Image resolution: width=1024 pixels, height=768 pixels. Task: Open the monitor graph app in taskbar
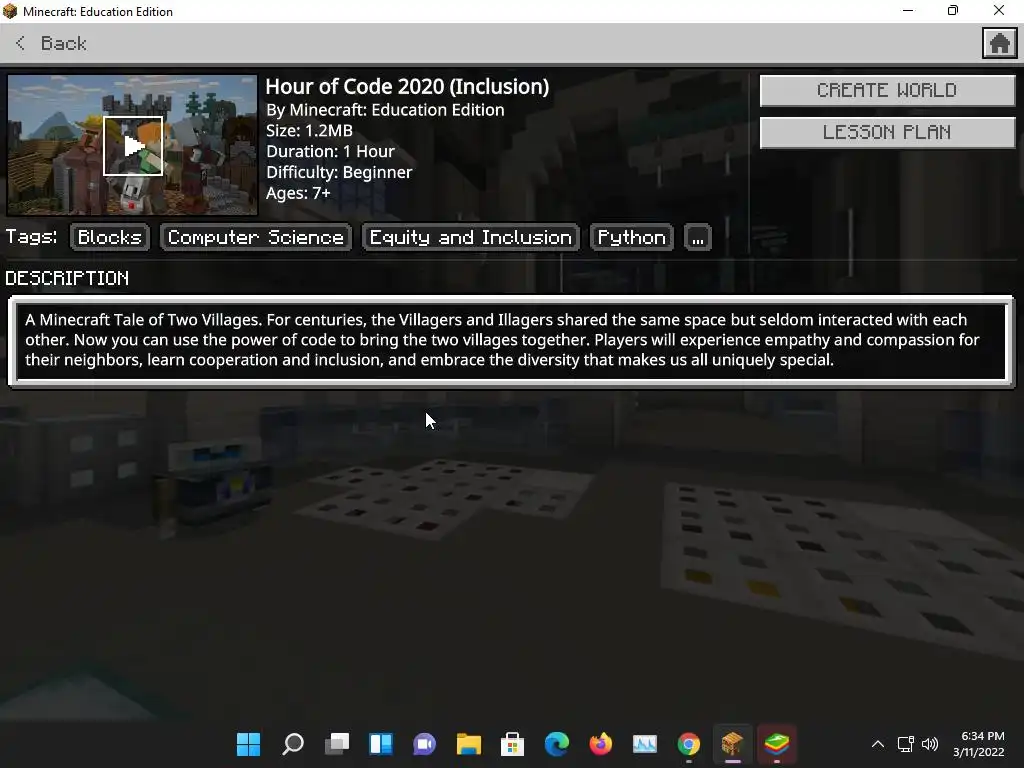(x=645, y=744)
